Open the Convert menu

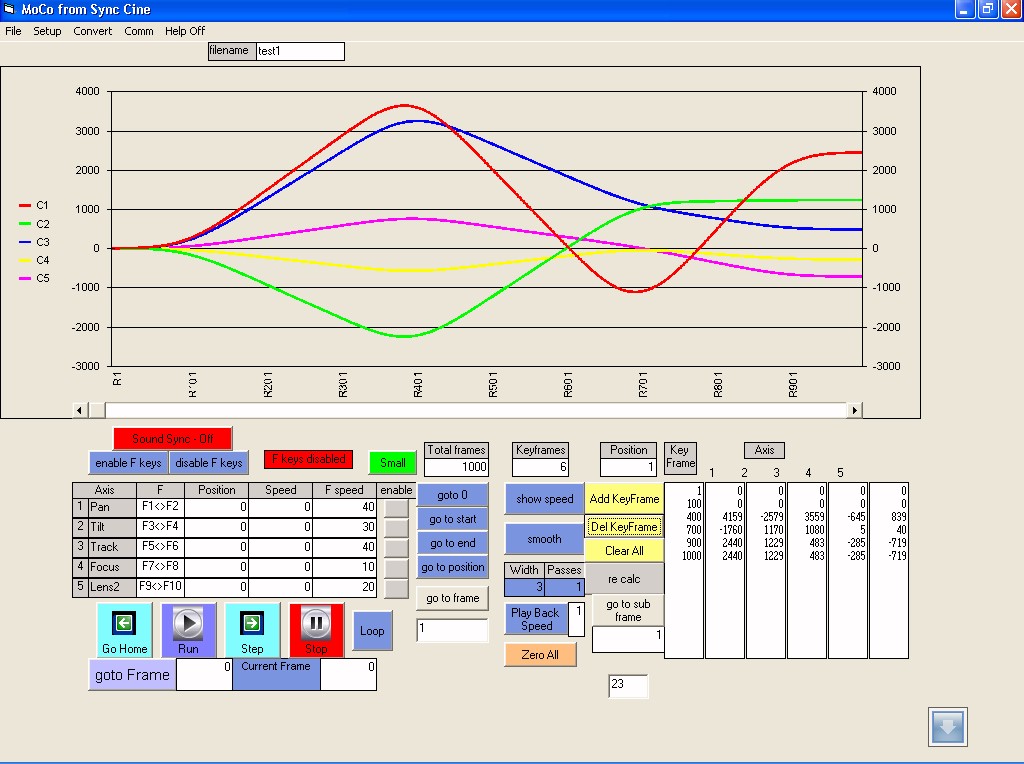pyautogui.click(x=93, y=31)
